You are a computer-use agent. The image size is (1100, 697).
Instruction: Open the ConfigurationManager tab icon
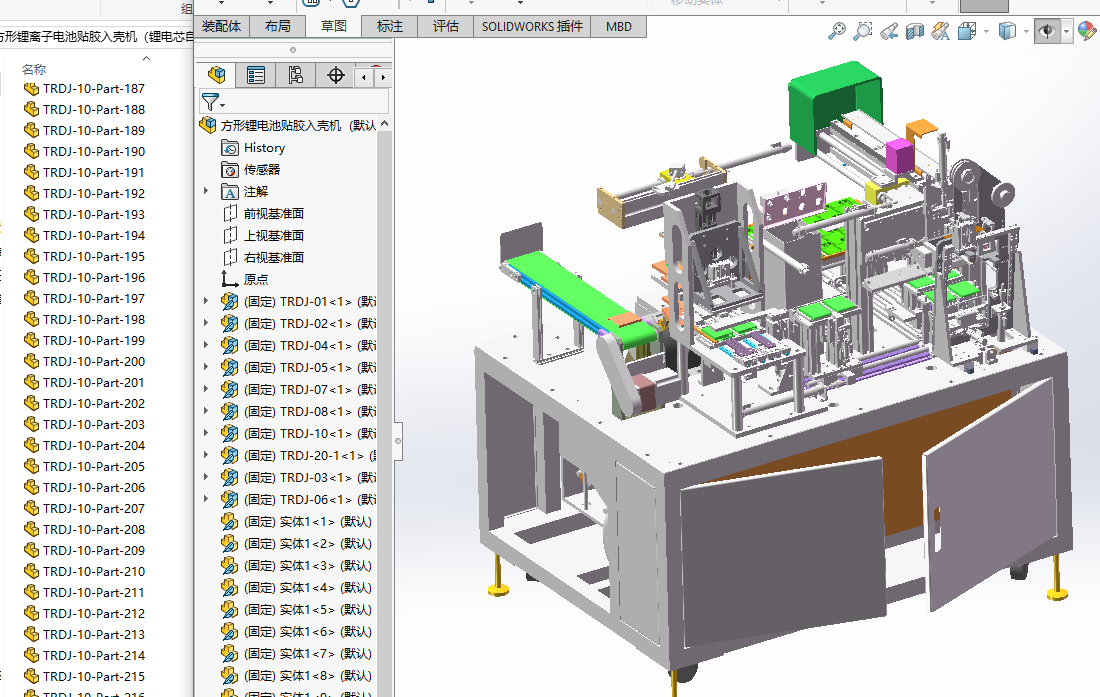coord(295,75)
